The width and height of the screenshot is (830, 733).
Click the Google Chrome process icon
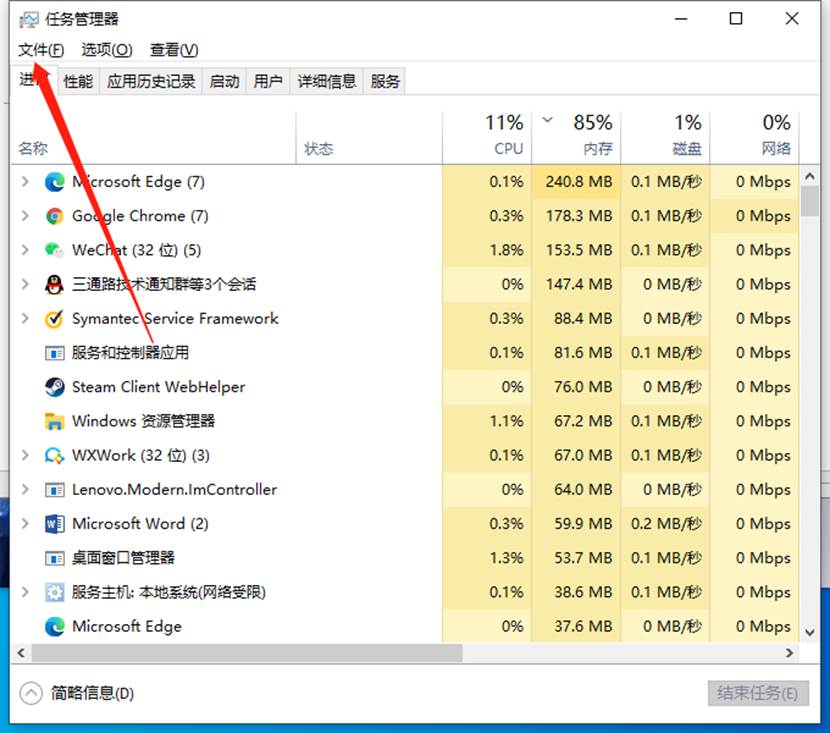click(55, 216)
